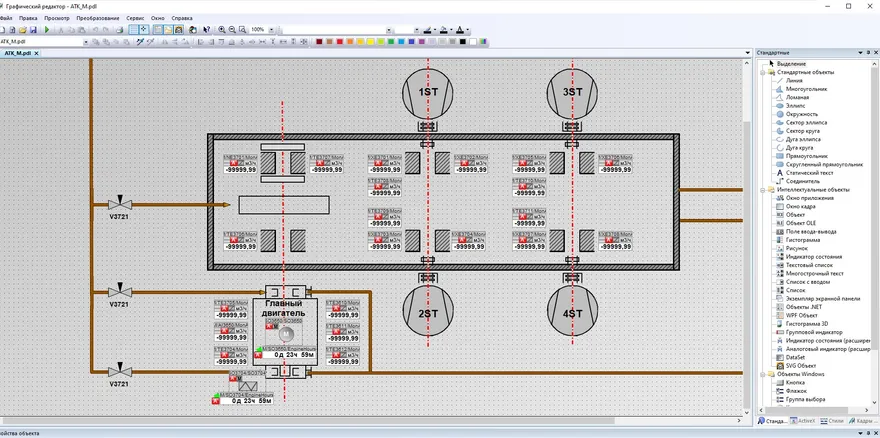Click the green Run runtime icon
The image size is (880, 438).
[47, 30]
